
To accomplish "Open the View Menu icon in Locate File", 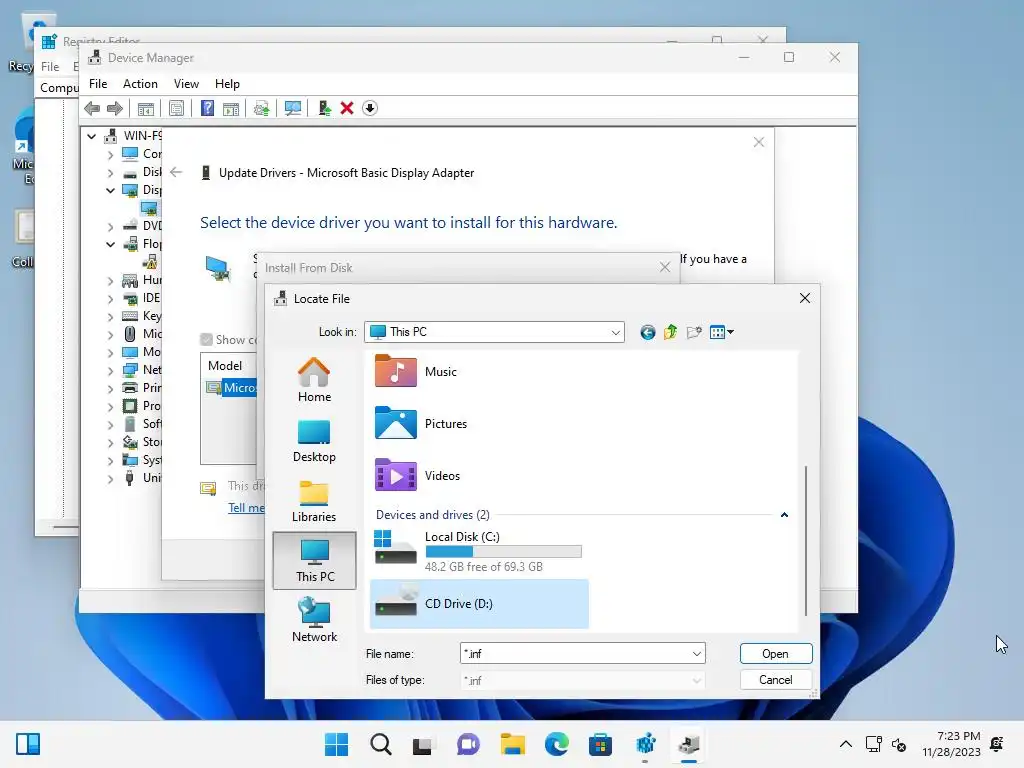I will [722, 332].
